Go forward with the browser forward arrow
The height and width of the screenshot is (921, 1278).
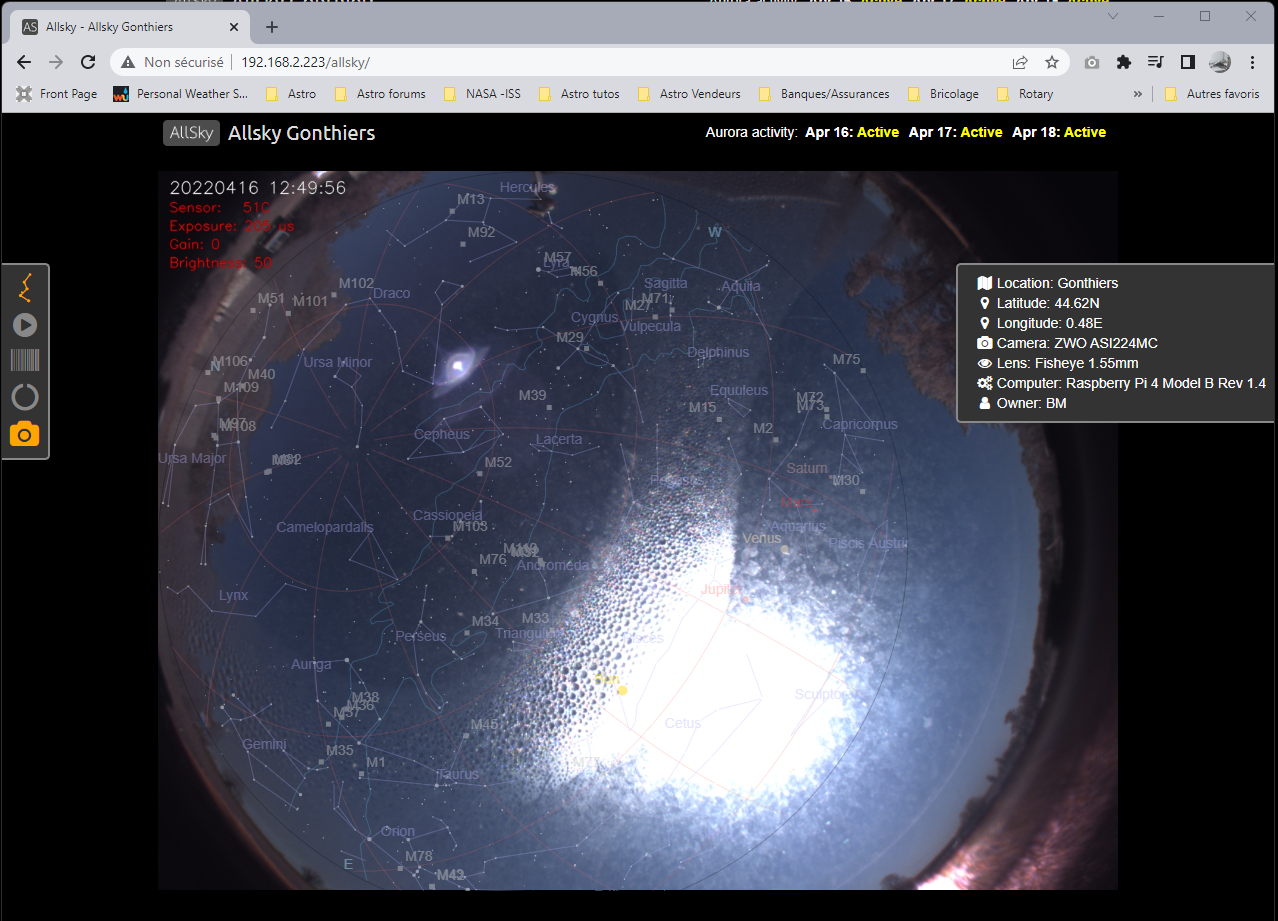coord(56,62)
